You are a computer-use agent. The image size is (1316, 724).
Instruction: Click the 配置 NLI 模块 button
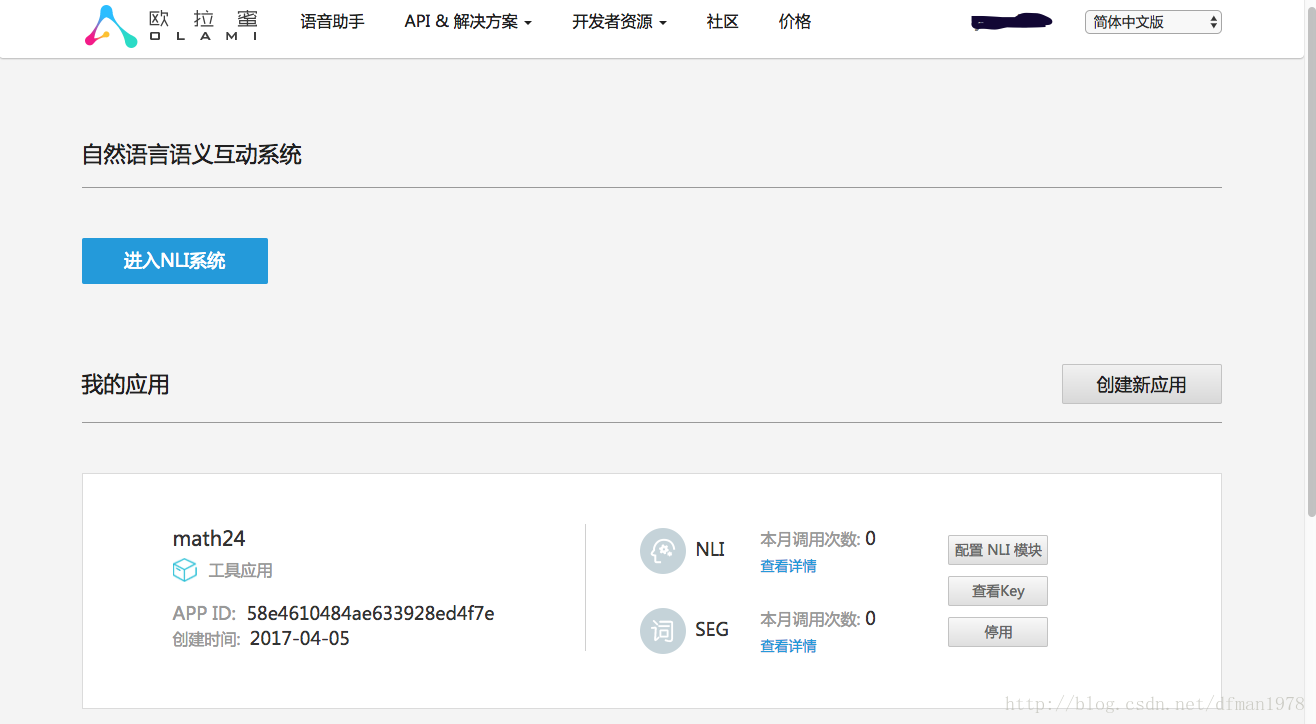tap(998, 550)
